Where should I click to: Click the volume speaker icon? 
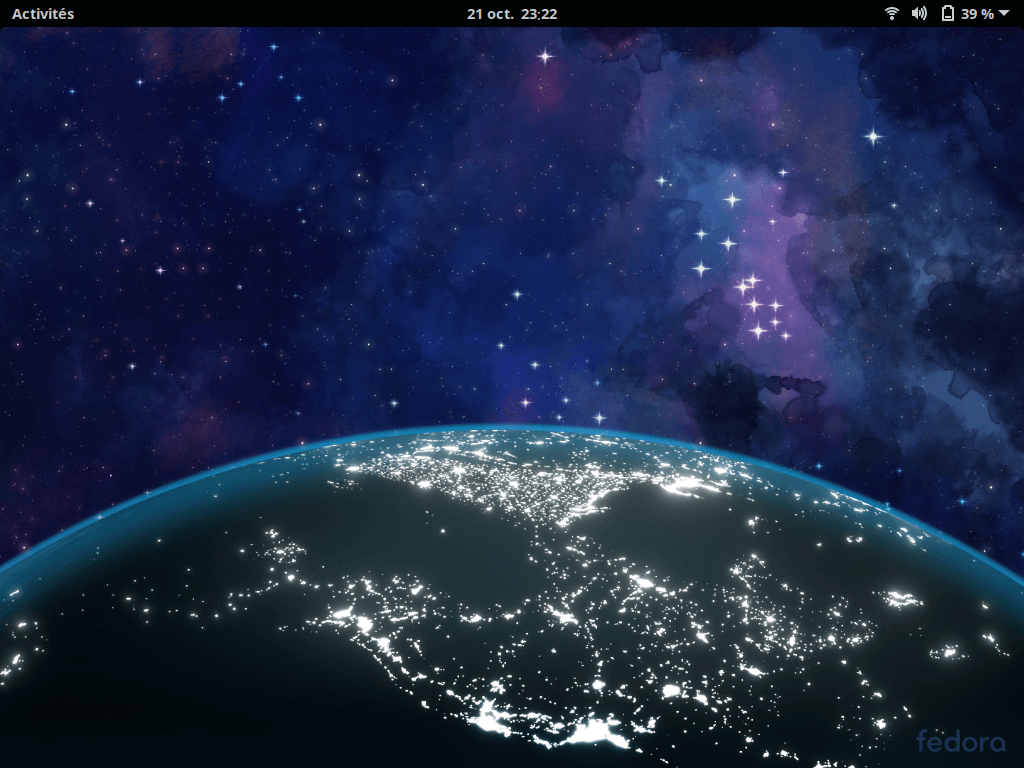coord(919,14)
